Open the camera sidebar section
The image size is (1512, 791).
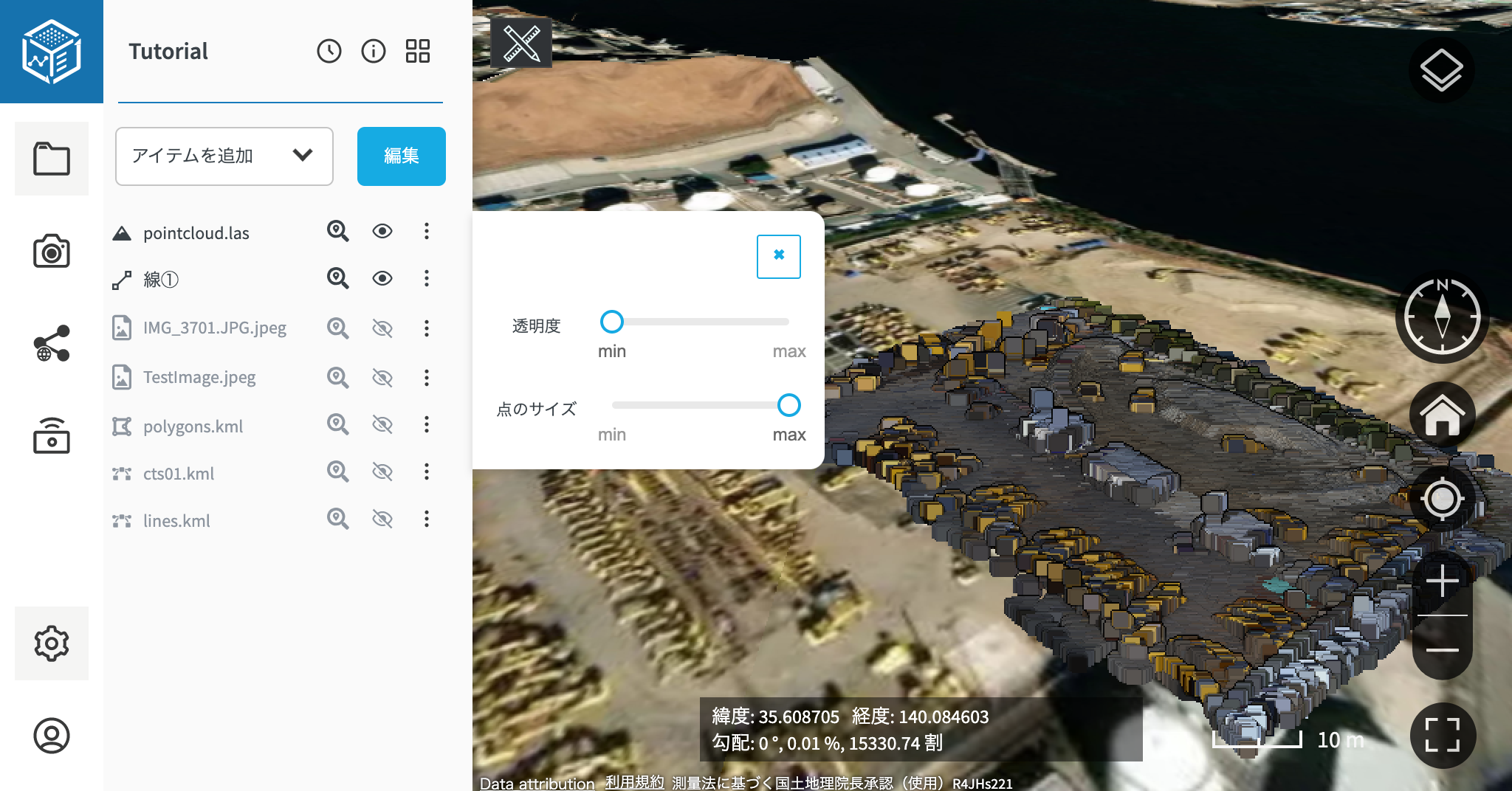[x=52, y=252]
